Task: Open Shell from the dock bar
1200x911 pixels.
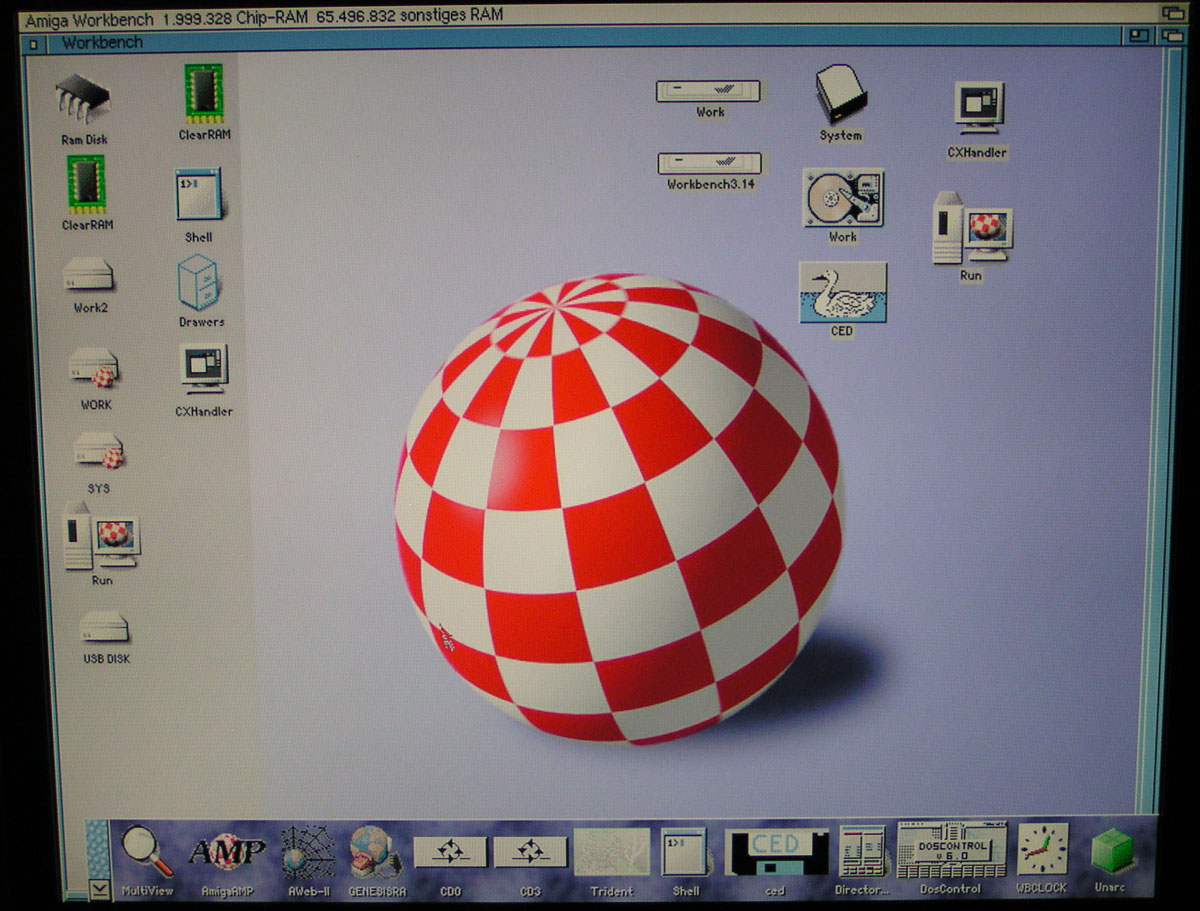Action: point(685,854)
